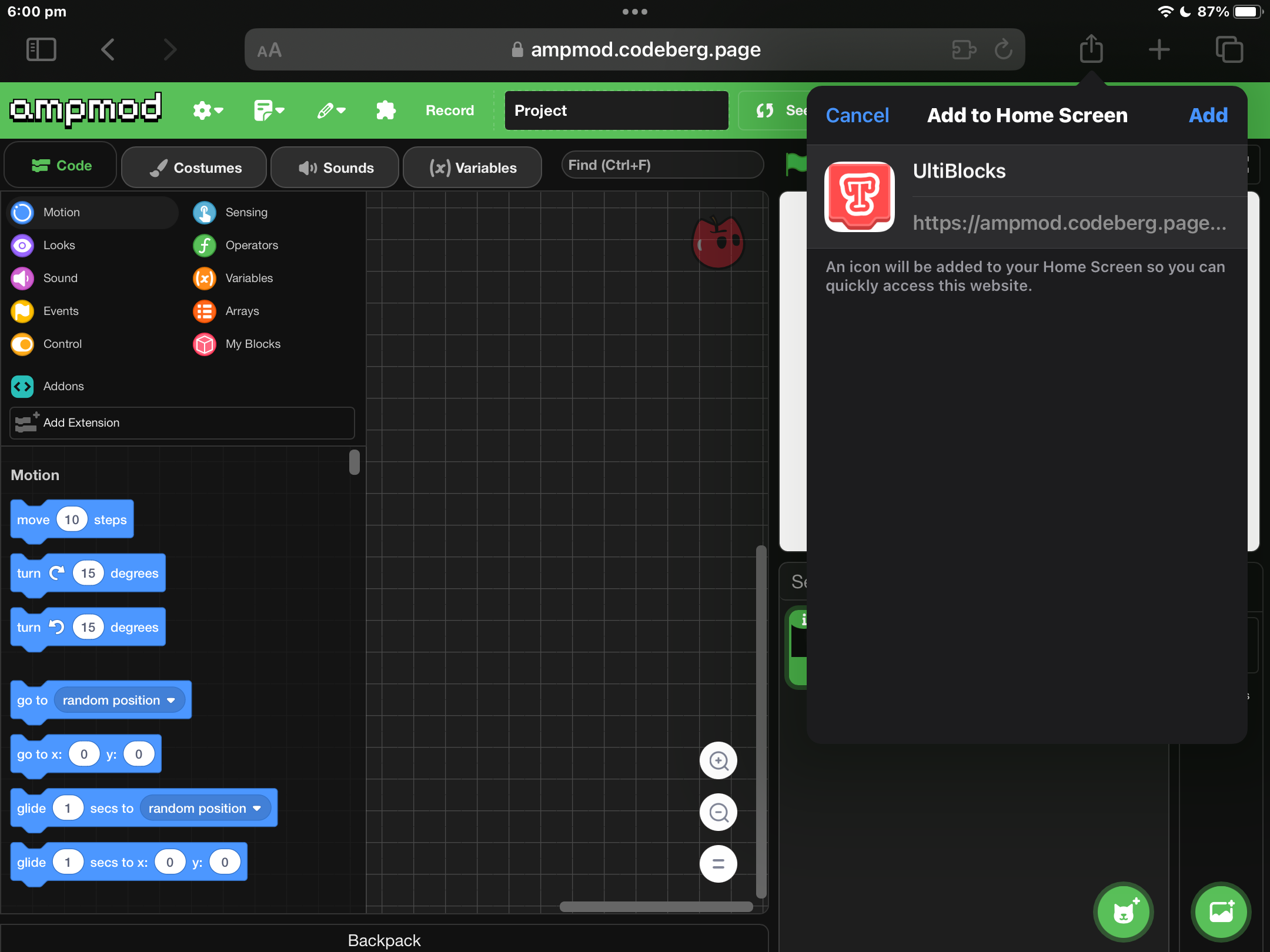The width and height of the screenshot is (1270, 952).
Task: Click the workspace vertical scrollbar
Action: click(x=761, y=722)
